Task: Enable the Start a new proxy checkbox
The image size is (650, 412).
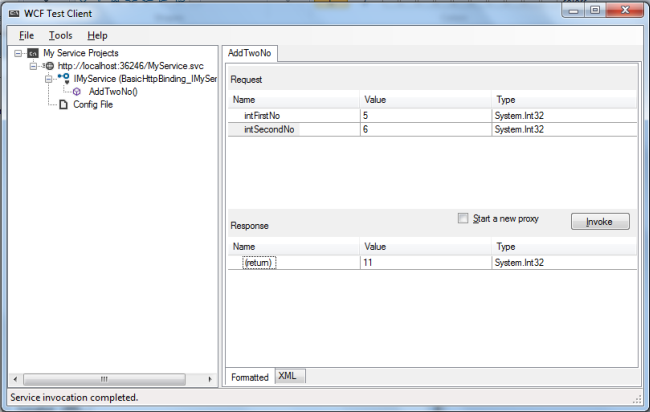Action: click(x=463, y=218)
